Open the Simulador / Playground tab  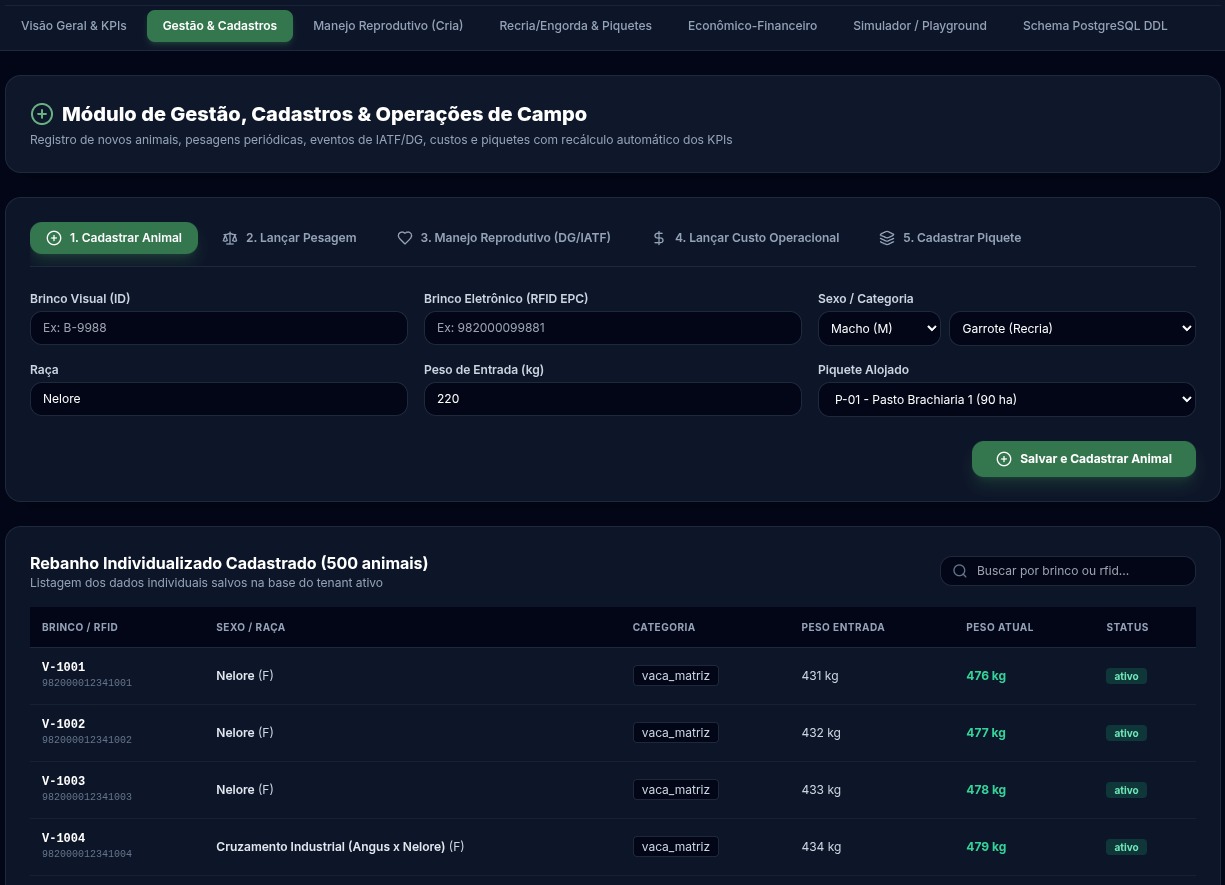[920, 26]
